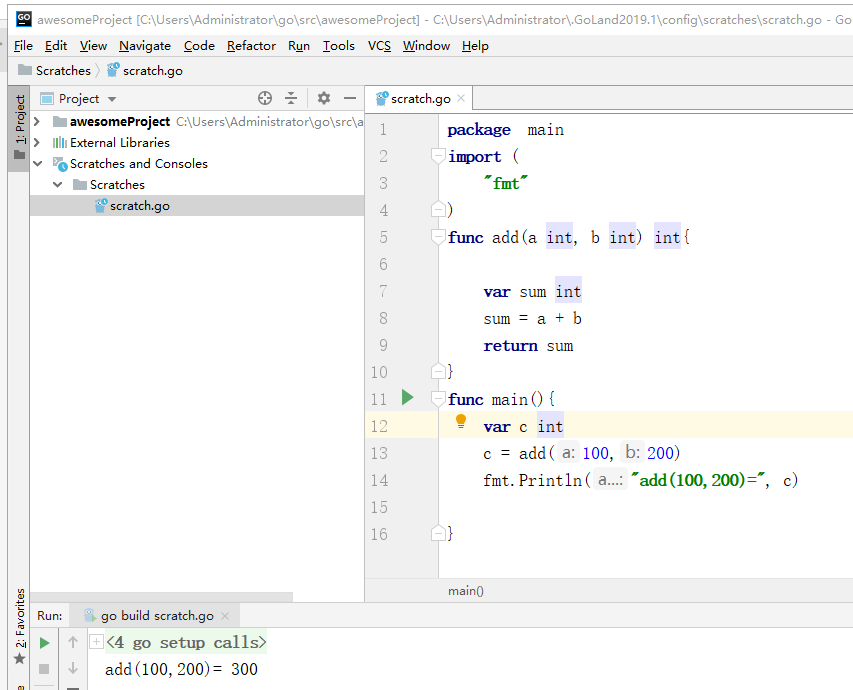Open Project panel settings gear
853x690 pixels.
point(324,98)
